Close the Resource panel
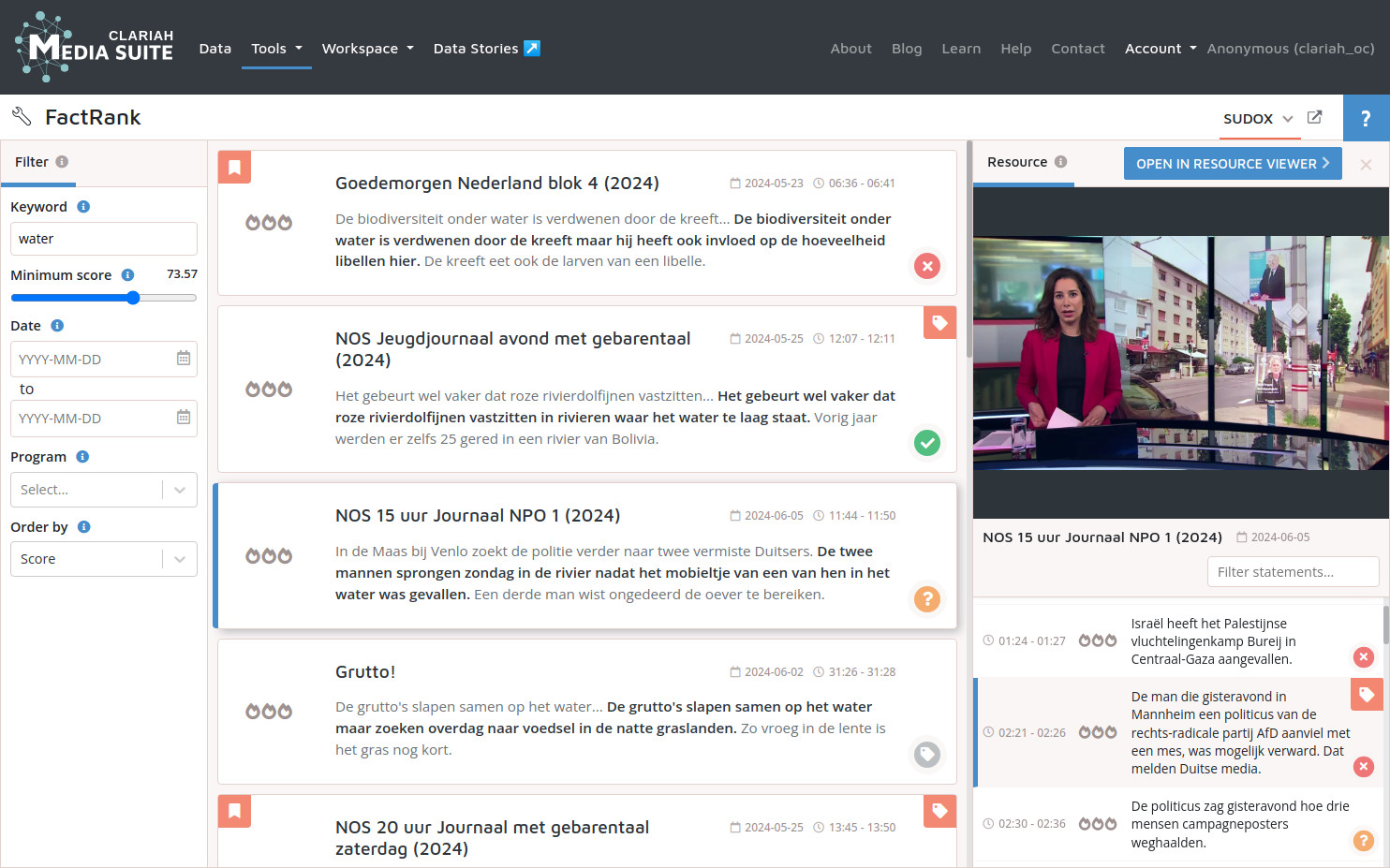 pyautogui.click(x=1366, y=165)
